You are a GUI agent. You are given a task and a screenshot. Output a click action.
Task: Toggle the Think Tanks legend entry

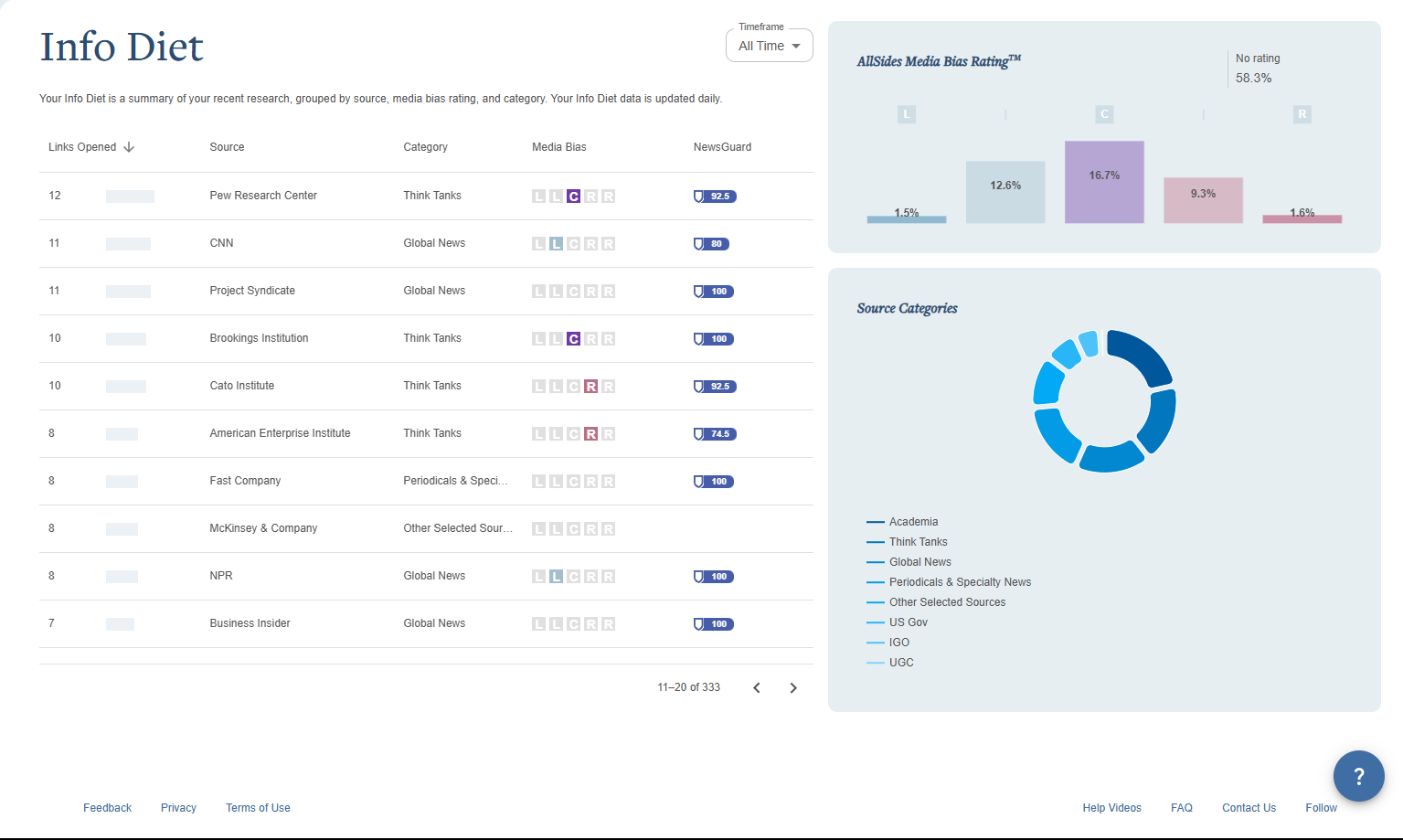[x=907, y=542]
